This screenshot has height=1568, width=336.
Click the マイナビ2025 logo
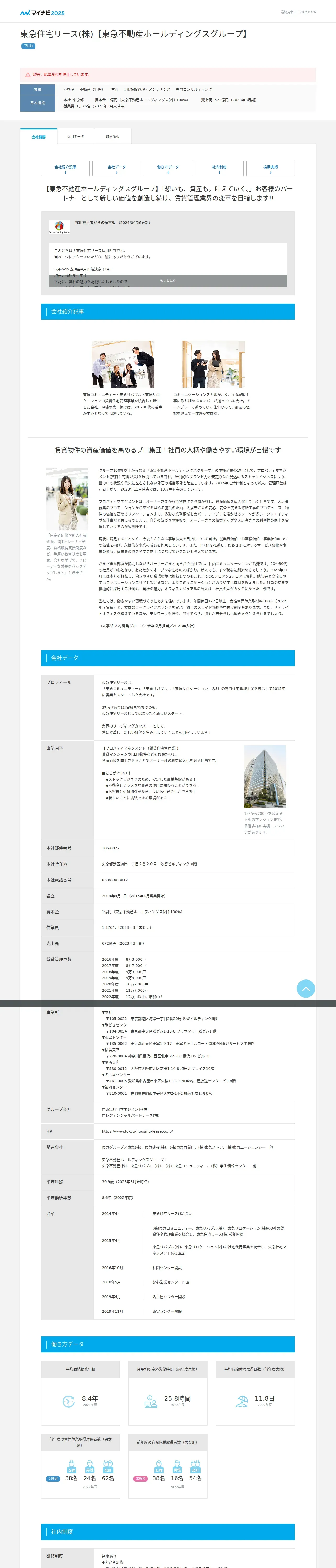tap(42, 12)
